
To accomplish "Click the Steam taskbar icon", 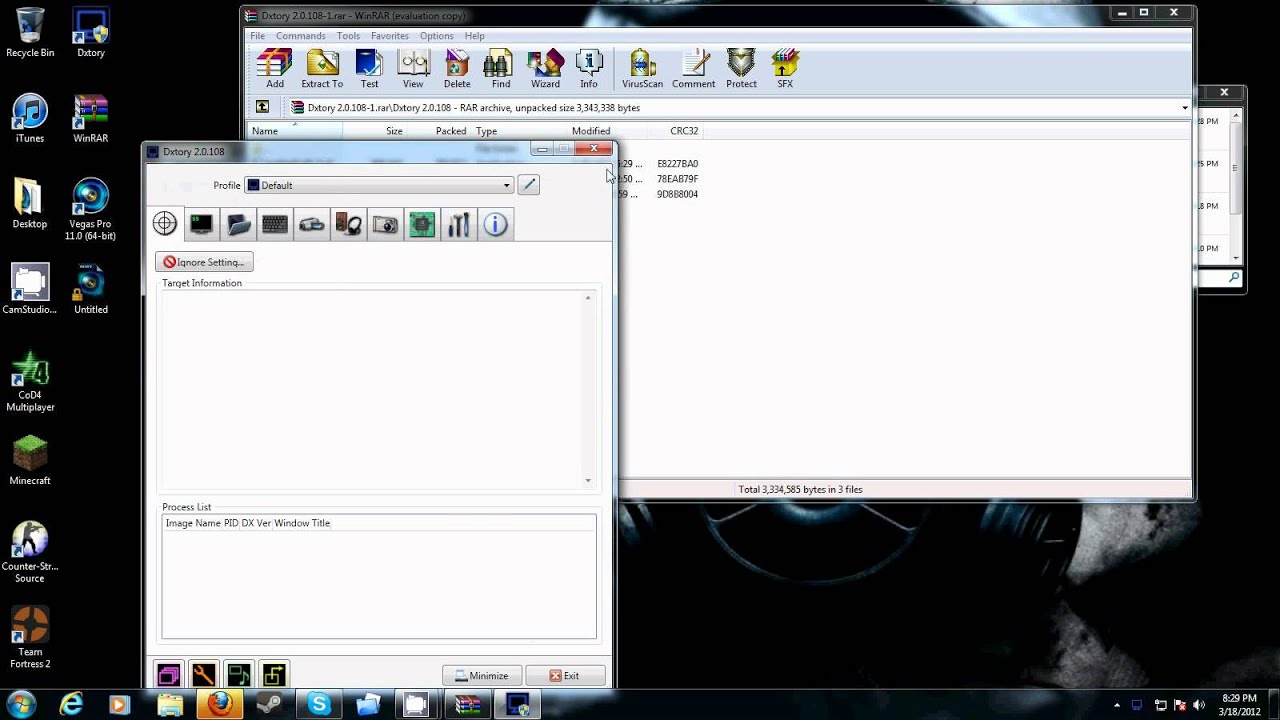I will 268,704.
